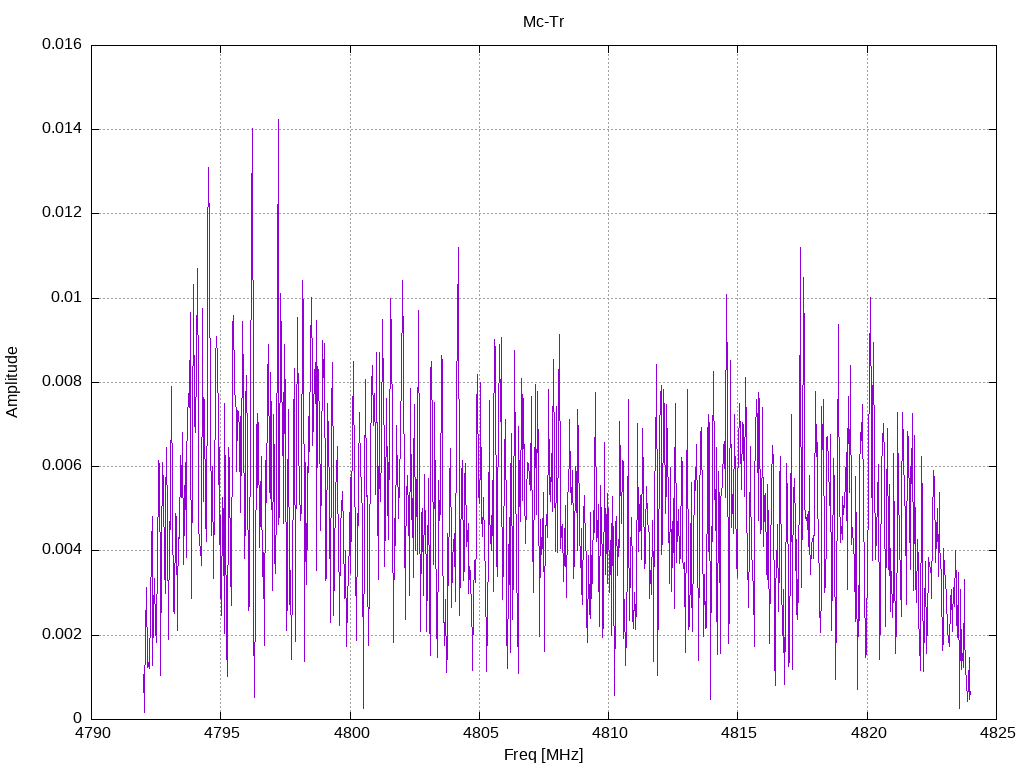Click the x-axis tick label 4790
The image size is (1024, 768).
[x=92, y=733]
